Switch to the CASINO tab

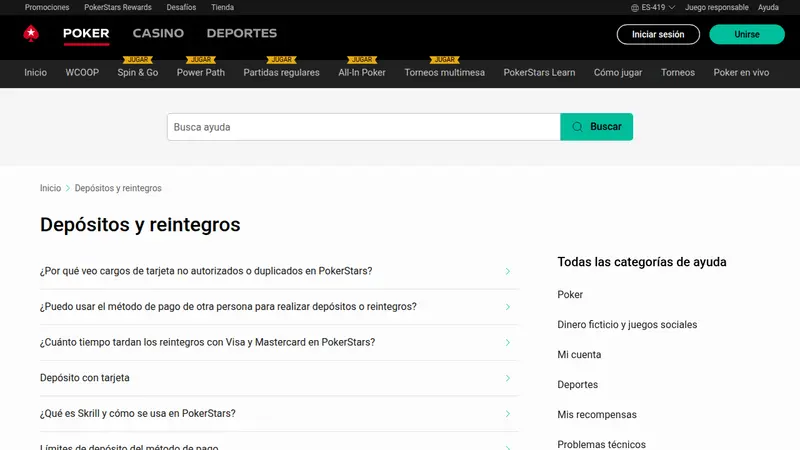[158, 34]
